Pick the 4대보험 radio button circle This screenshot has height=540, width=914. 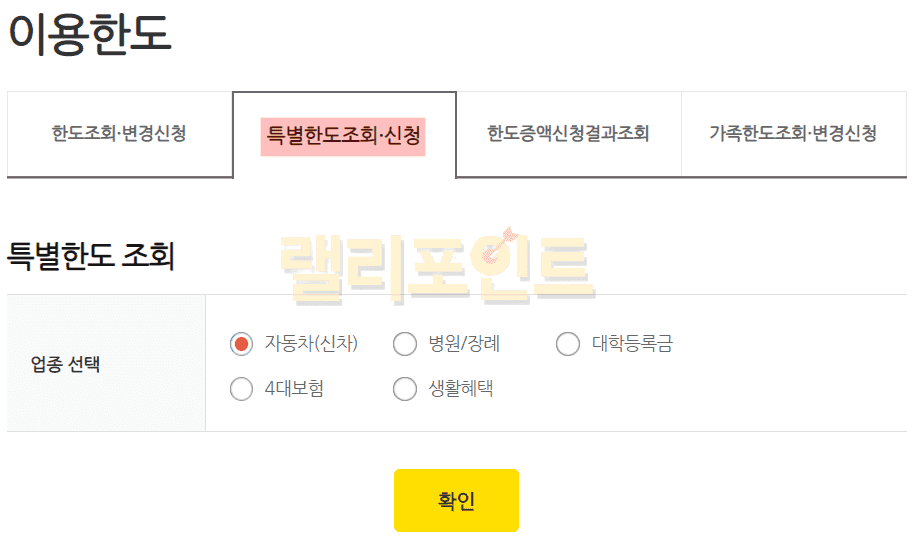pyautogui.click(x=241, y=389)
